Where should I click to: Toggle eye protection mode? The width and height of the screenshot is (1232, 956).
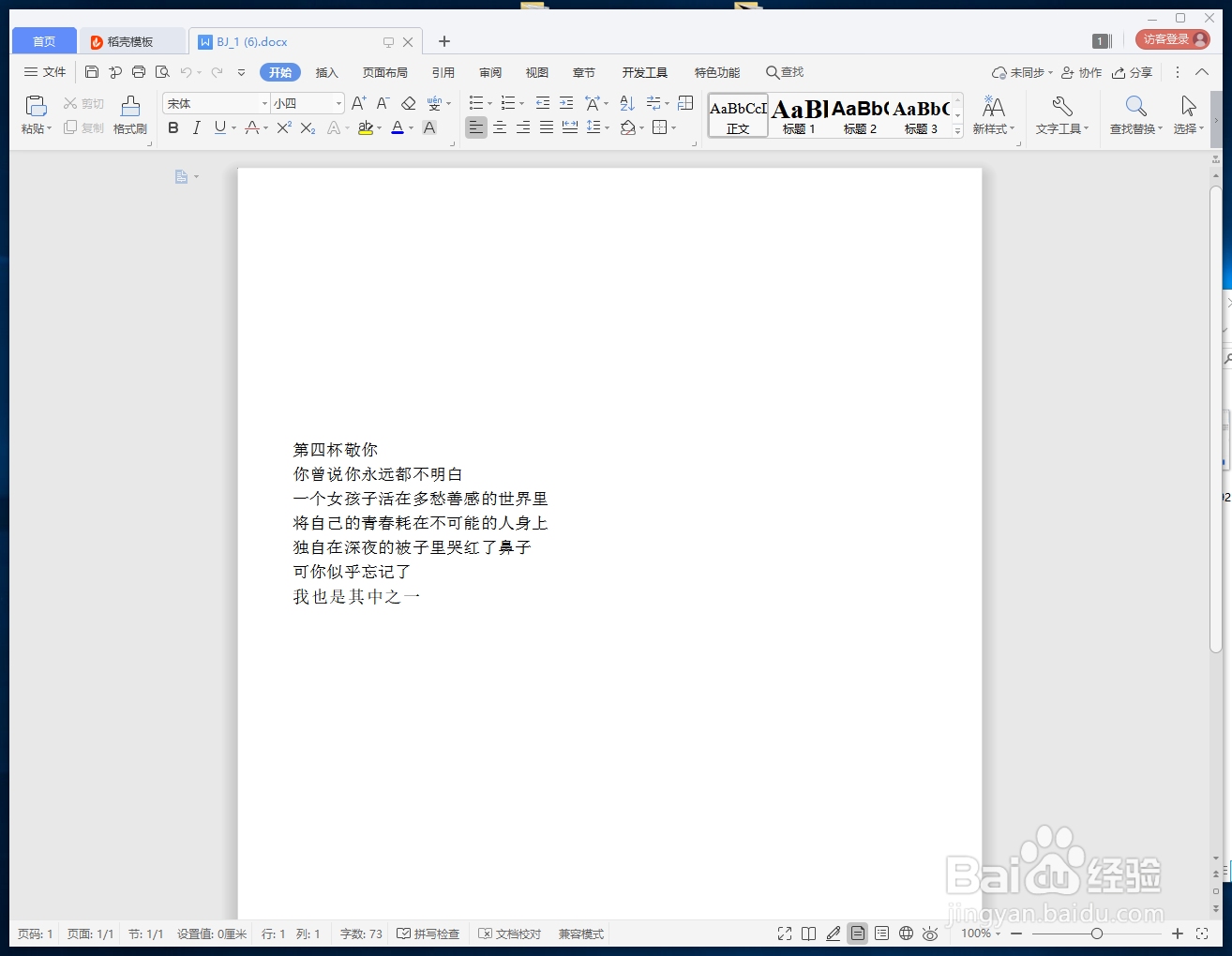coord(930,934)
